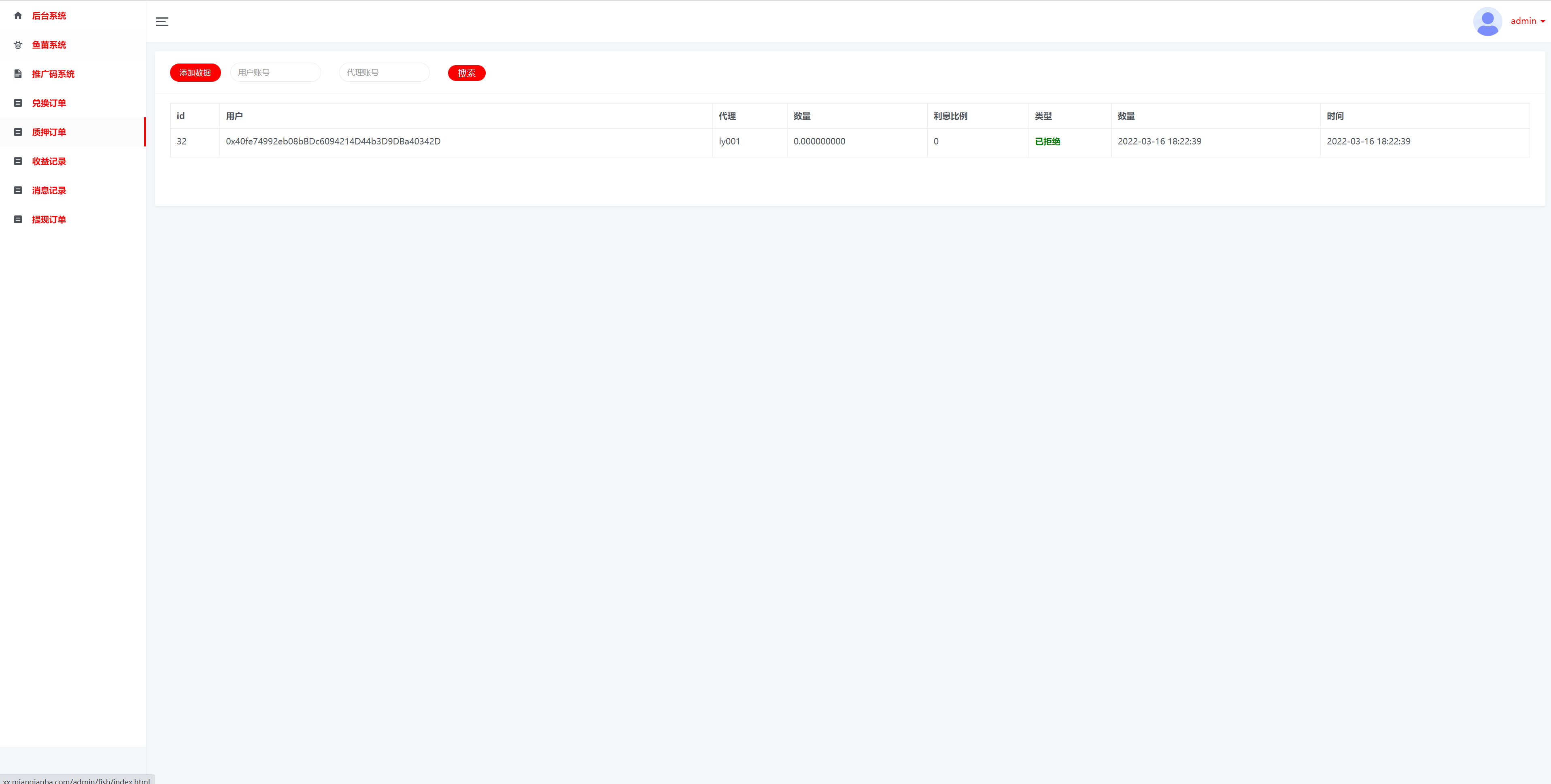Select the icon beside 质押订单
The height and width of the screenshot is (784, 1551).
[x=17, y=132]
